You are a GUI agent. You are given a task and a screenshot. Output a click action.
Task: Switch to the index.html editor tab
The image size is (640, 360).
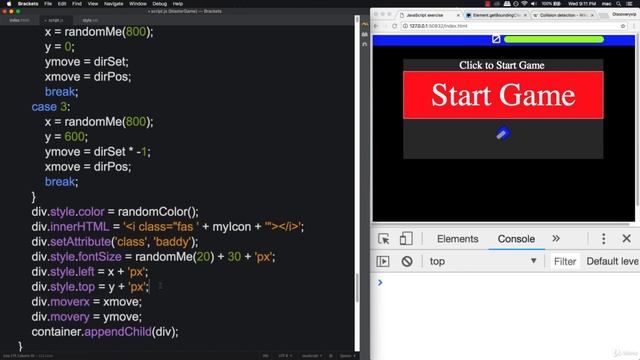[x=19, y=20]
